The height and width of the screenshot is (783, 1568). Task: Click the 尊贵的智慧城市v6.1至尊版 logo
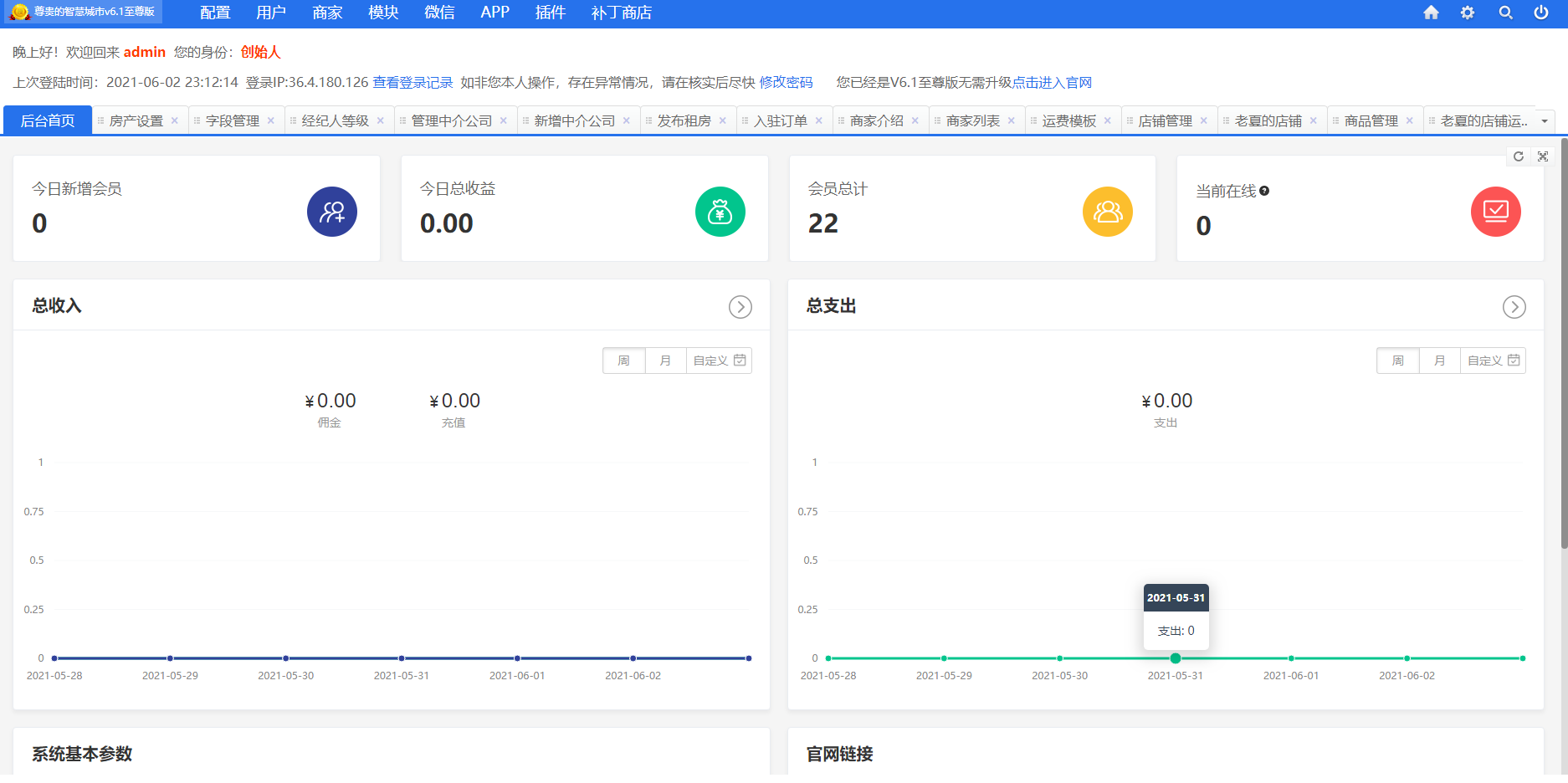click(83, 12)
